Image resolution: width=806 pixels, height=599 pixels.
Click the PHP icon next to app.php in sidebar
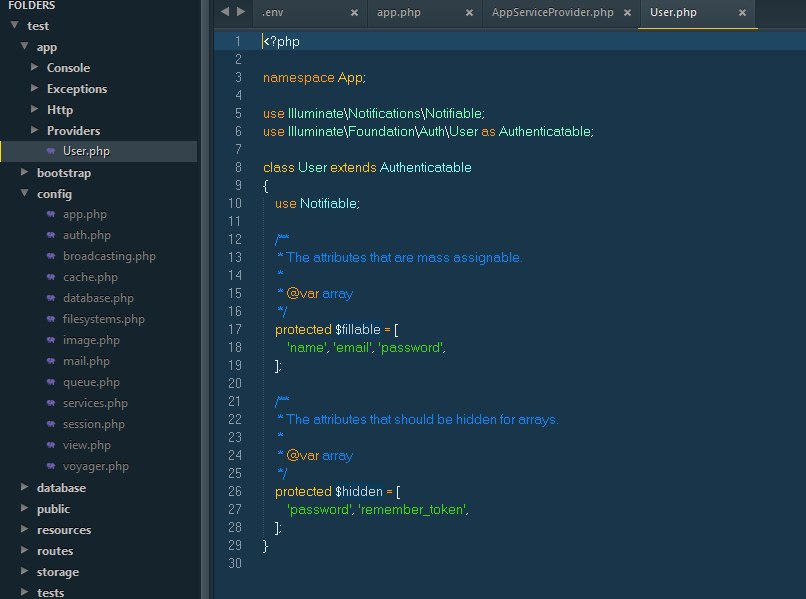pos(51,214)
